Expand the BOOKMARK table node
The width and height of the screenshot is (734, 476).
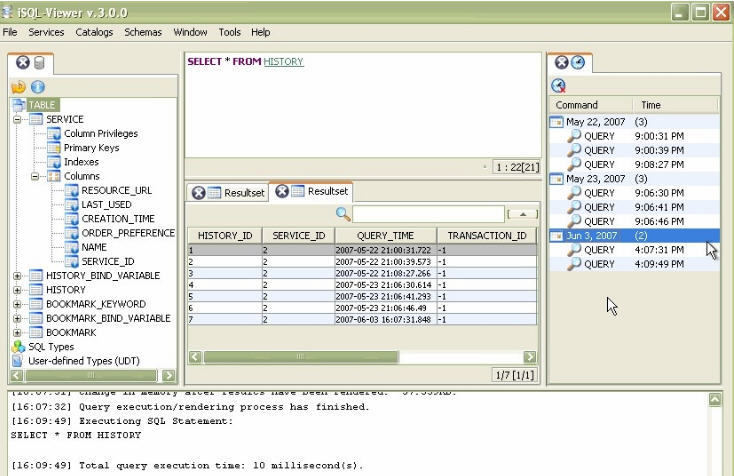point(17,333)
